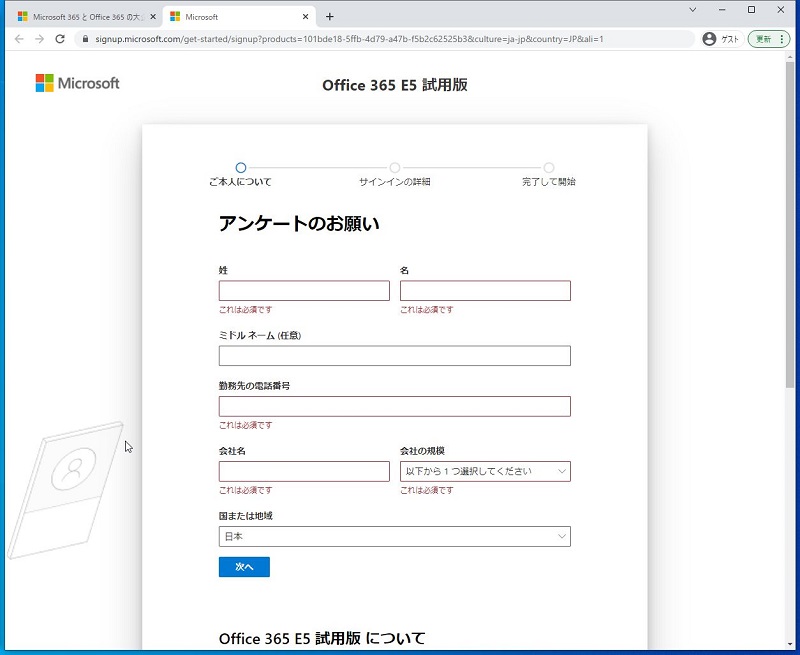
Task: Click the browser back arrow
Action: (19, 39)
